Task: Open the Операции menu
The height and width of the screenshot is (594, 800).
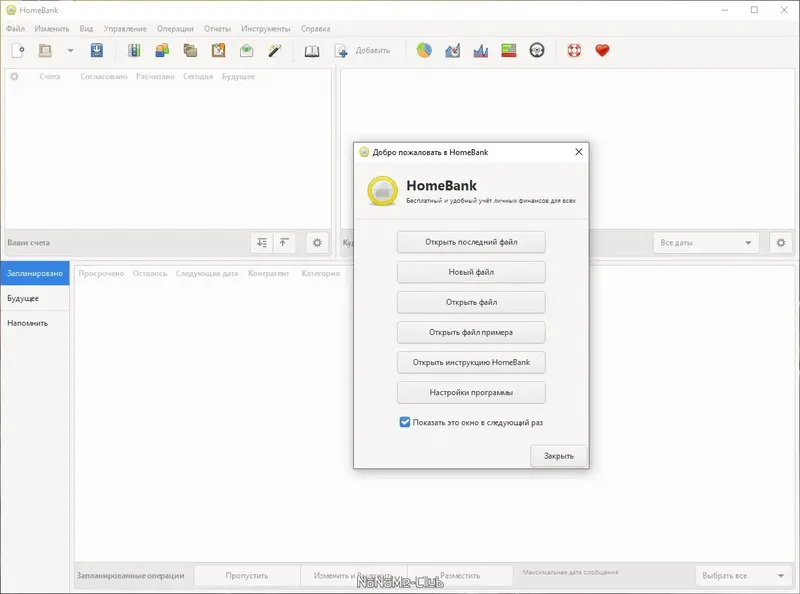Action: pyautogui.click(x=175, y=29)
